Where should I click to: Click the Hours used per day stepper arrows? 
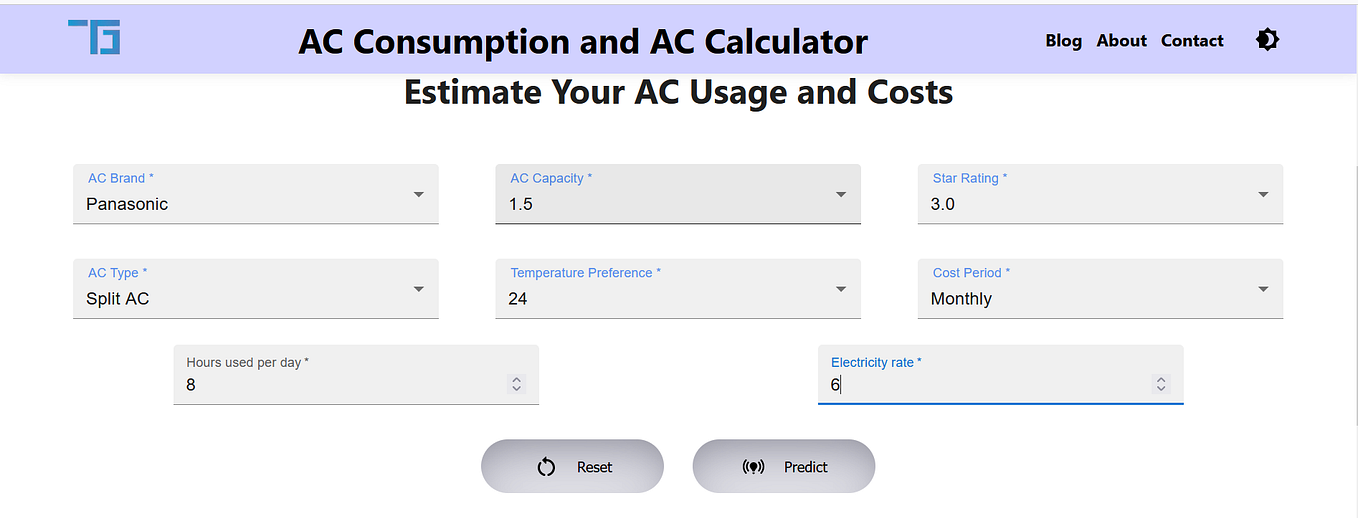click(x=516, y=384)
